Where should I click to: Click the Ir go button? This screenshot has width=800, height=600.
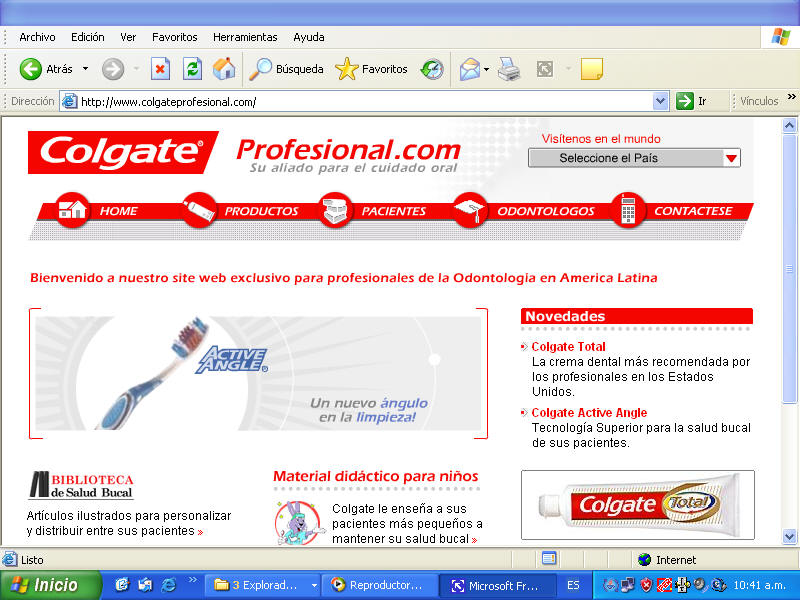(692, 101)
